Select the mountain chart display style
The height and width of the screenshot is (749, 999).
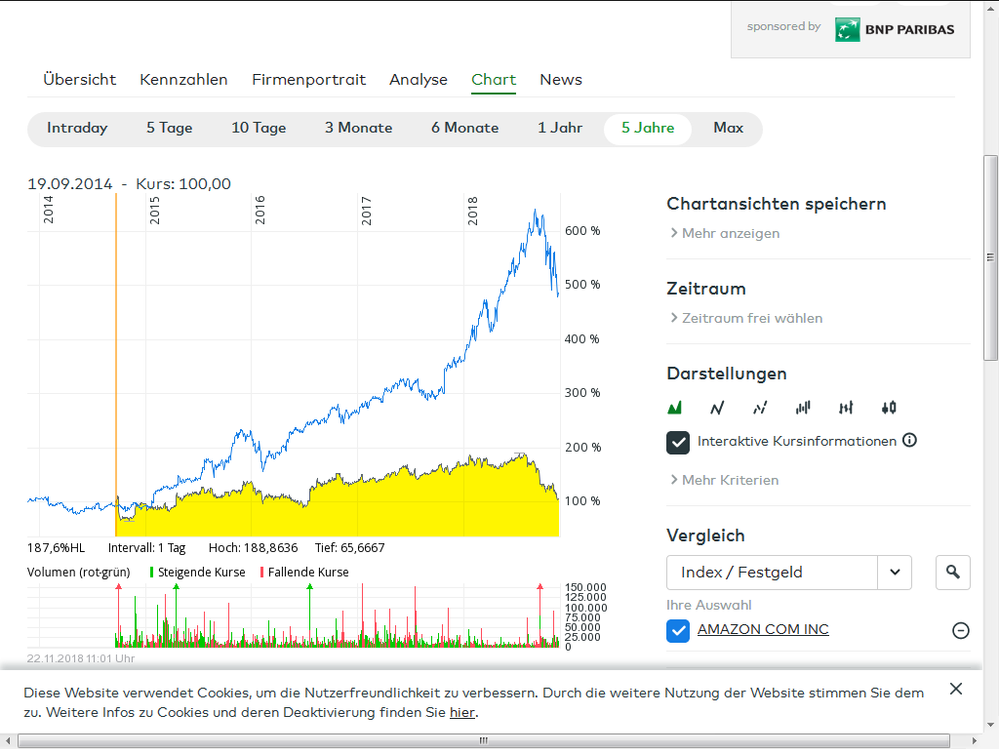tap(674, 407)
